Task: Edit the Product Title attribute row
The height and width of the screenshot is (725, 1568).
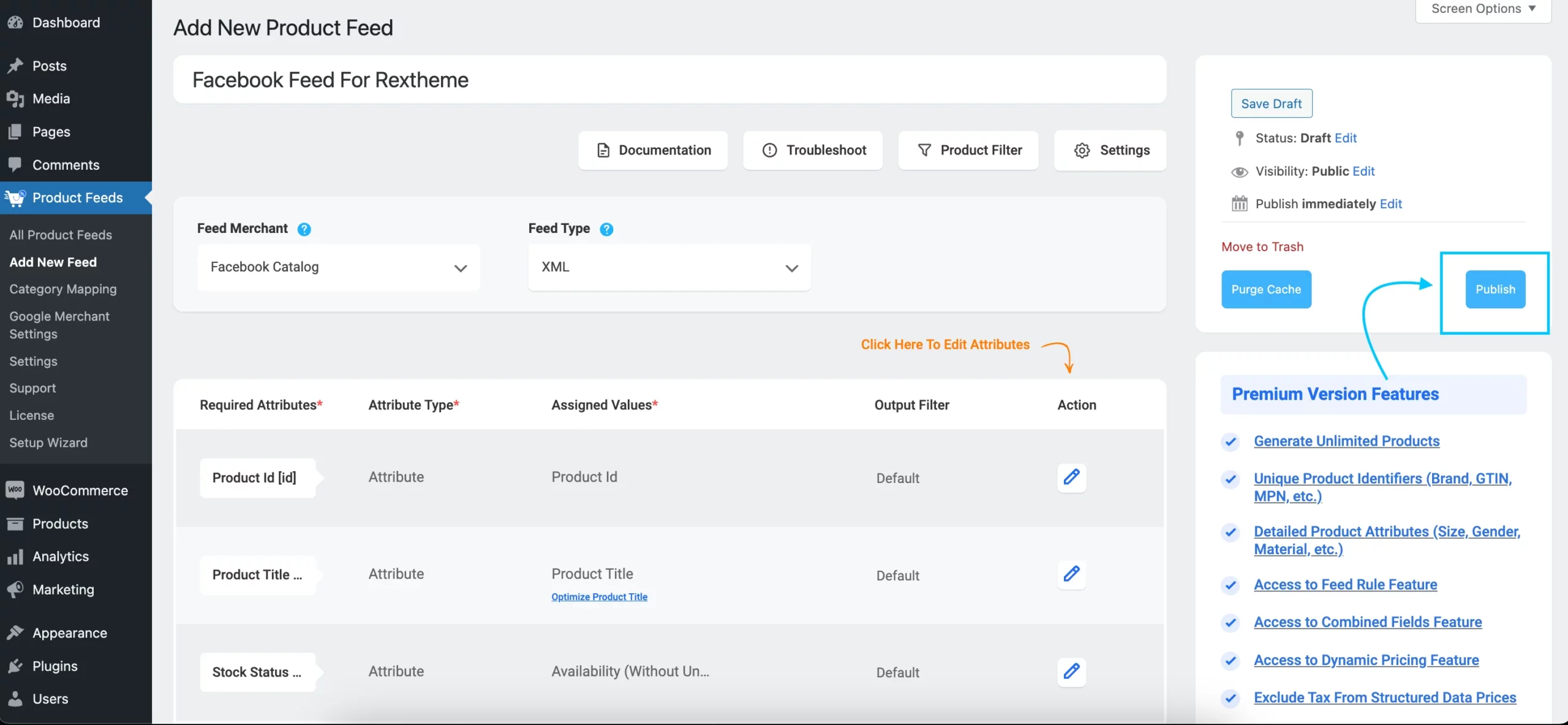Action: [1071, 574]
